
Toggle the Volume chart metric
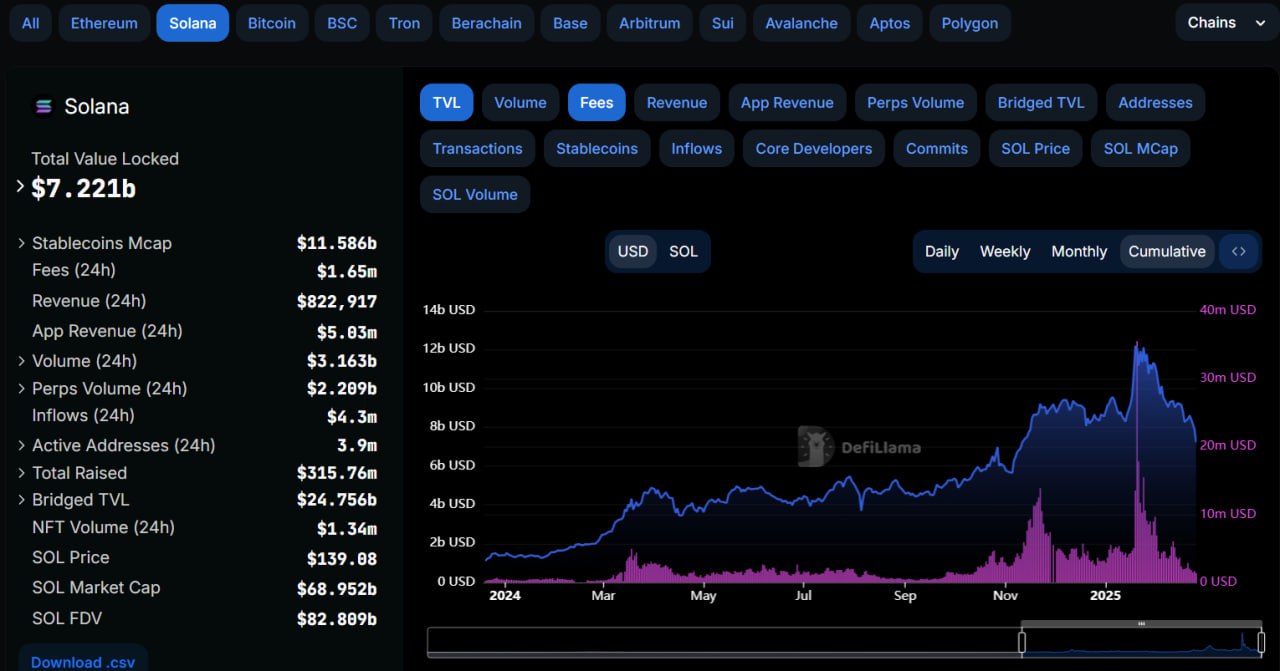point(520,103)
